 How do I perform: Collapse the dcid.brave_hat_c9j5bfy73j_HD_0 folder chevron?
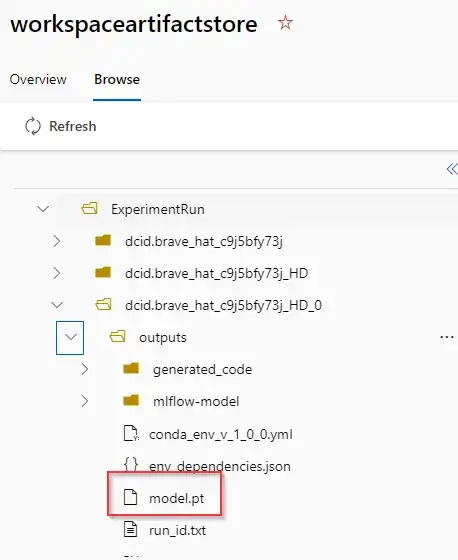pos(57,305)
